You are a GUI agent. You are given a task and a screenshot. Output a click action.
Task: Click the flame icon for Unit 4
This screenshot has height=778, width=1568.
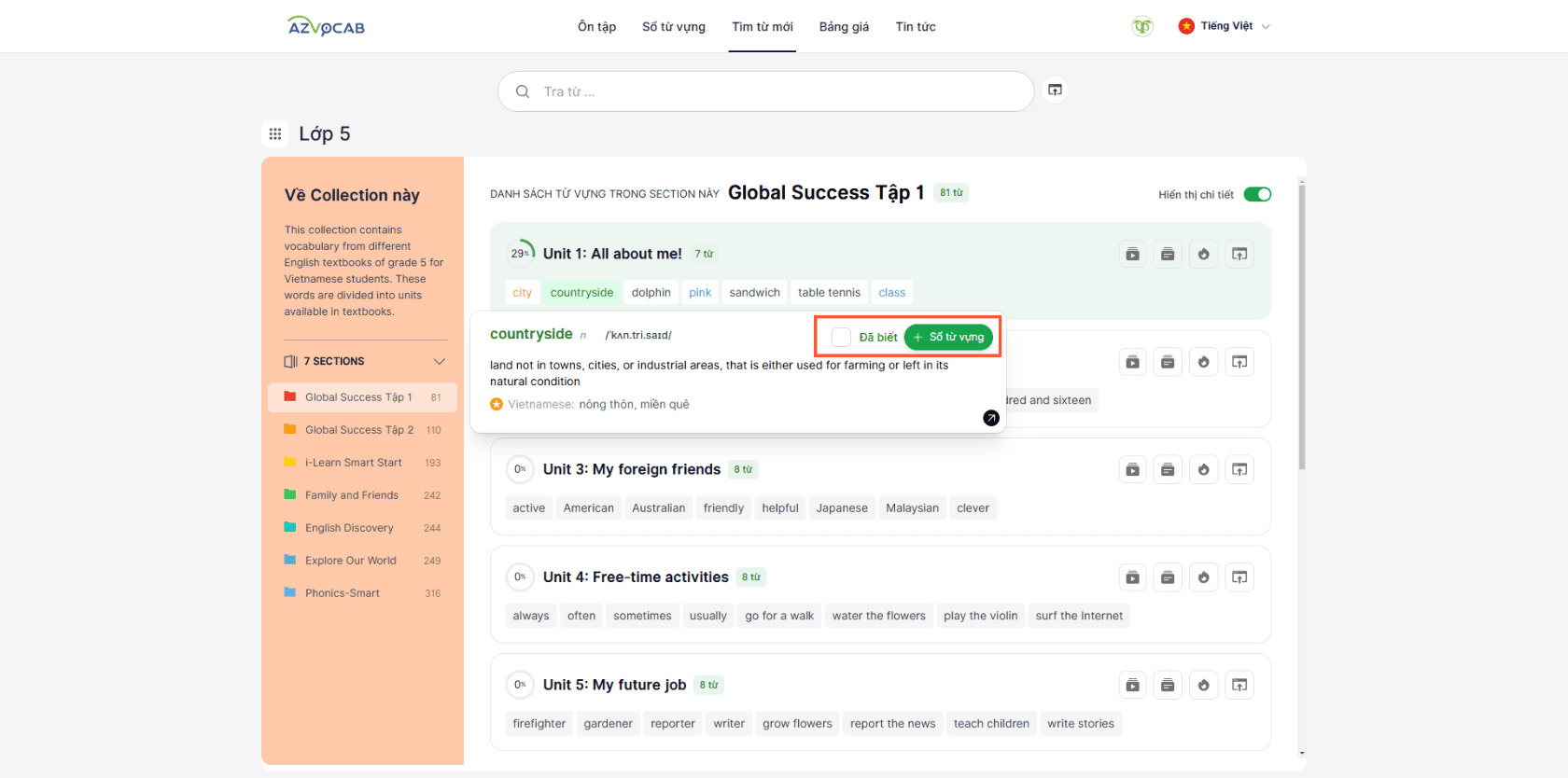tap(1204, 577)
